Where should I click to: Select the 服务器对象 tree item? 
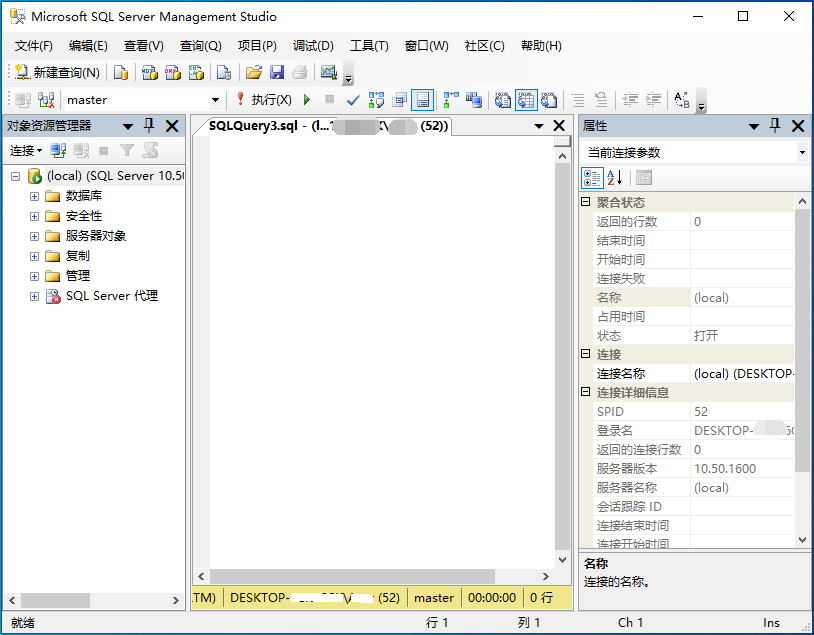pos(96,236)
